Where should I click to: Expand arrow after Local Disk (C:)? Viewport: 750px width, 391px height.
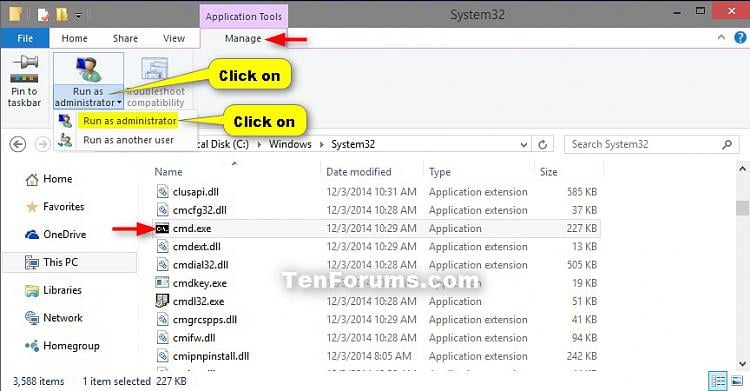tap(259, 145)
